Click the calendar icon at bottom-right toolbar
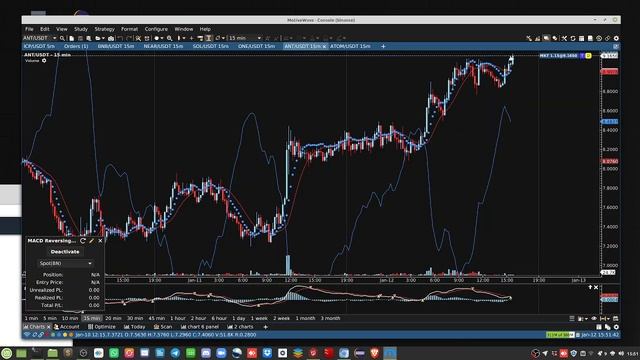Image resolution: width=640 pixels, height=360 pixels. (x=616, y=318)
